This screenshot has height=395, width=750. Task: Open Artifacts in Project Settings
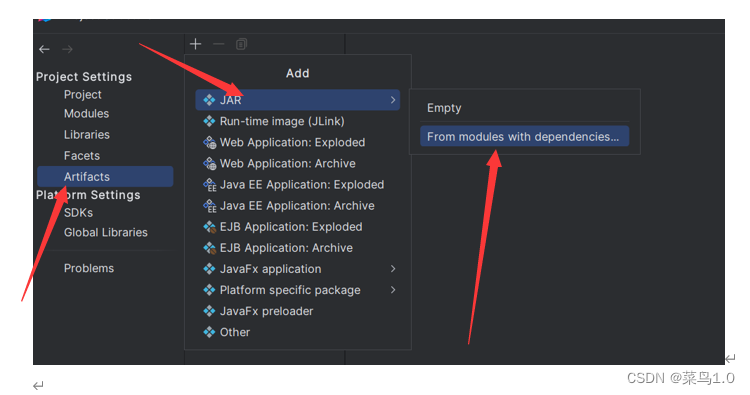click(105, 176)
